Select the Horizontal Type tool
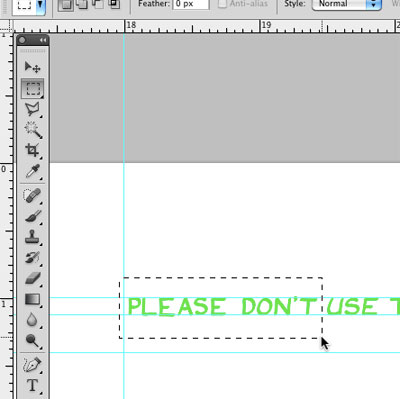The height and width of the screenshot is (399, 400). click(32, 385)
